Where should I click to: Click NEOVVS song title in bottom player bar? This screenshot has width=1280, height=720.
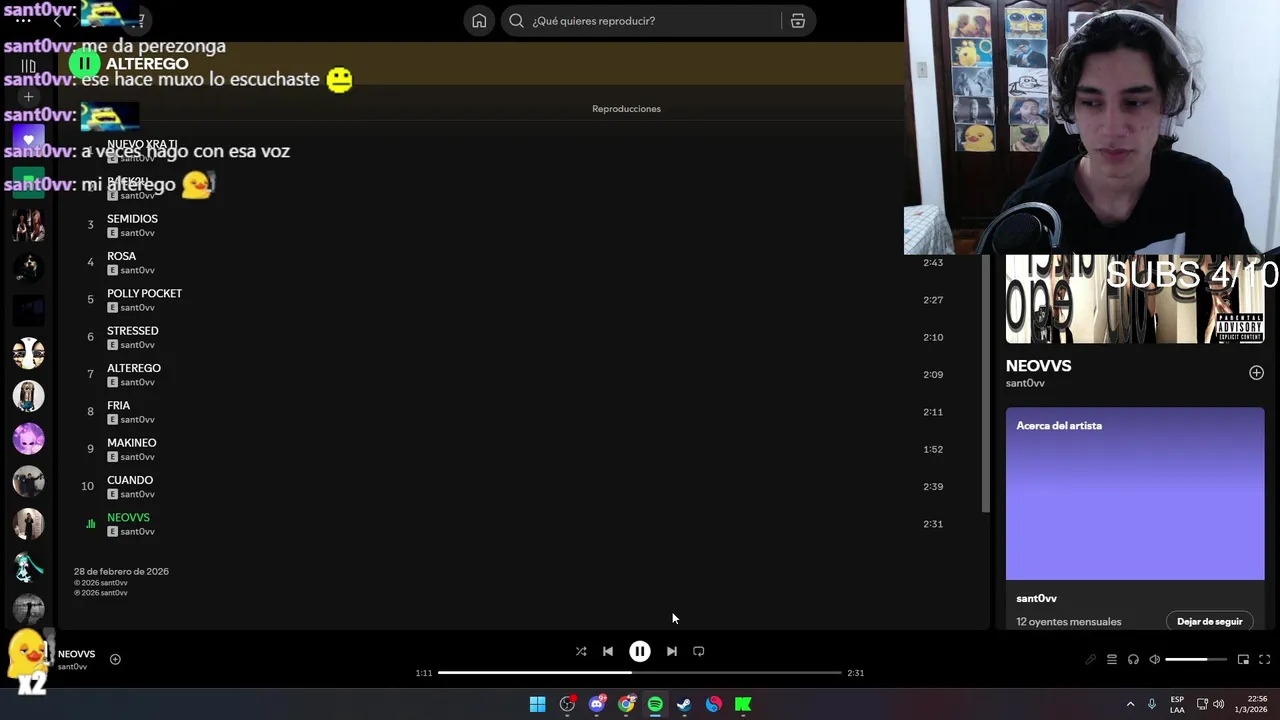pyautogui.click(x=76, y=654)
